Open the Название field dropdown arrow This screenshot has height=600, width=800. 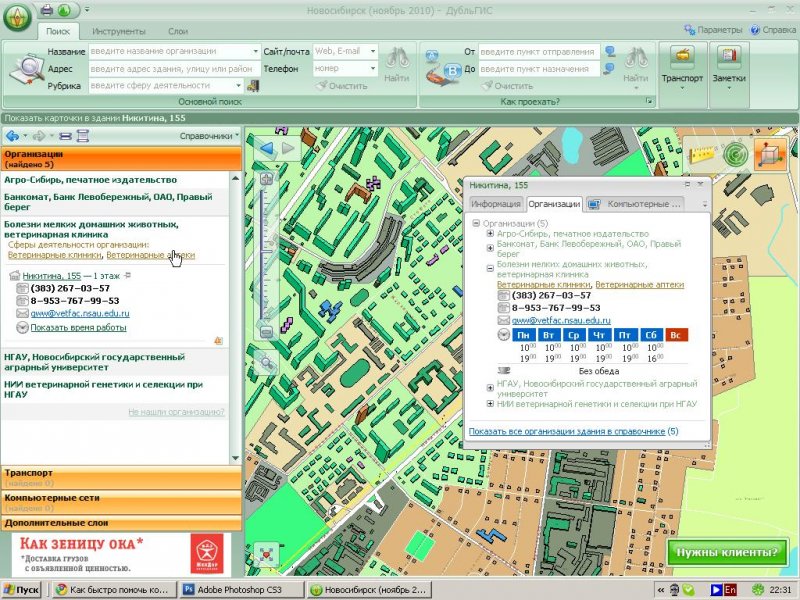click(255, 52)
